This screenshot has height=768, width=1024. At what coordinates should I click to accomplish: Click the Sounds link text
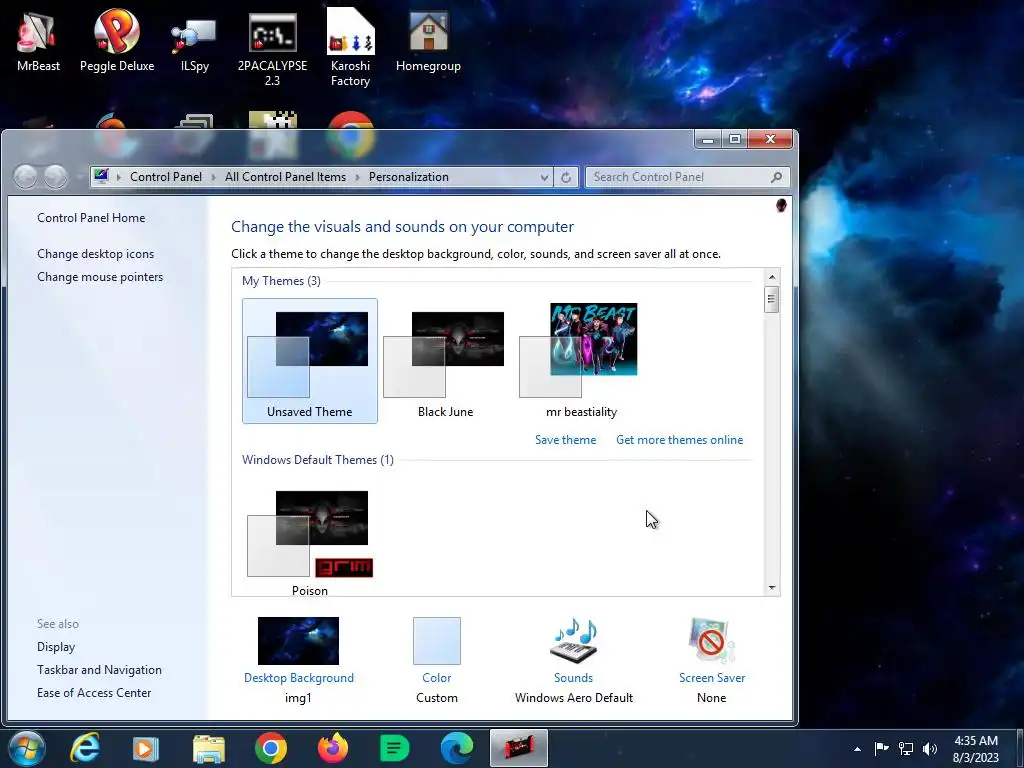[573, 678]
